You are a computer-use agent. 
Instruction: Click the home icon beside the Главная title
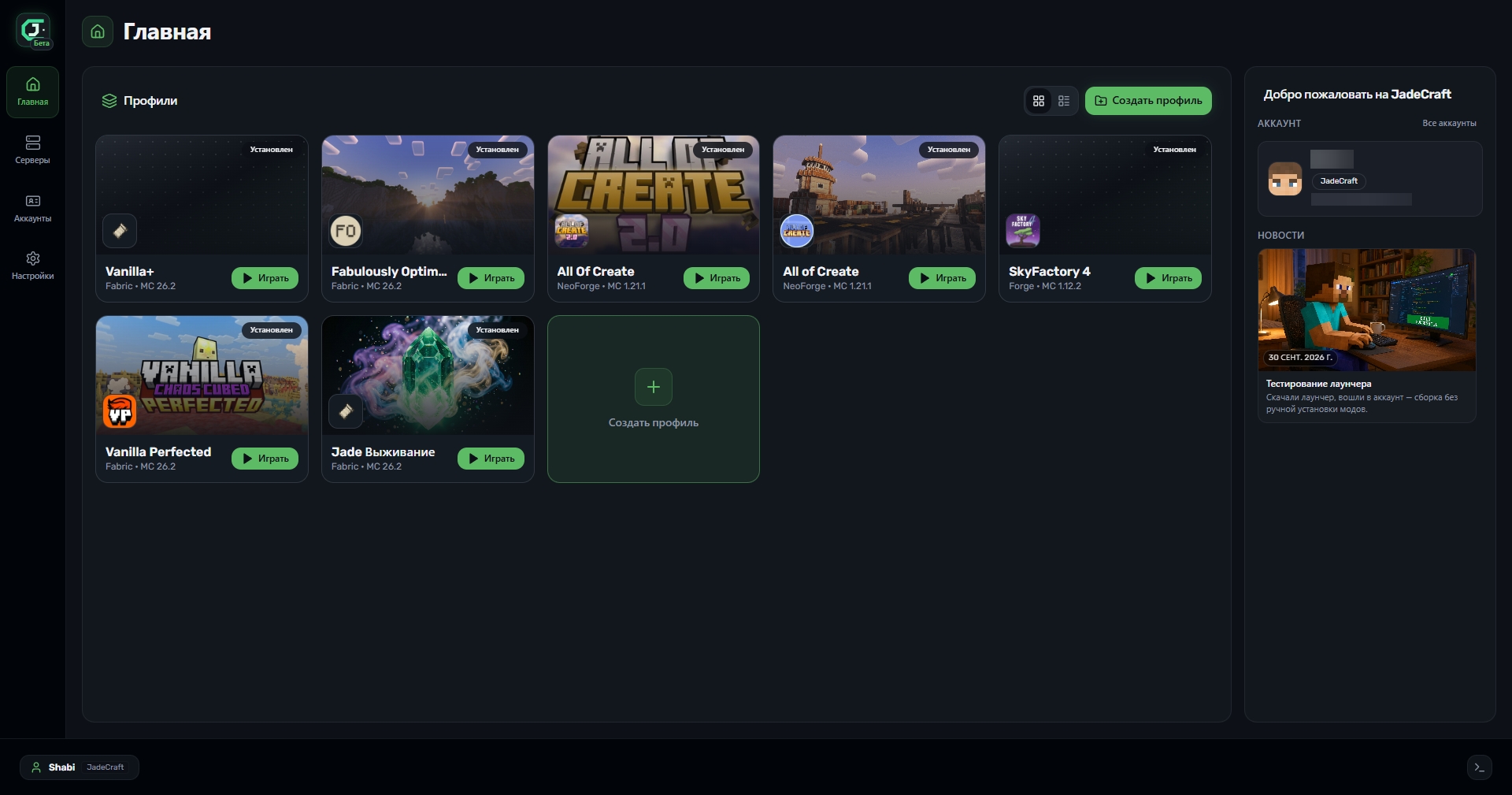[x=98, y=32]
